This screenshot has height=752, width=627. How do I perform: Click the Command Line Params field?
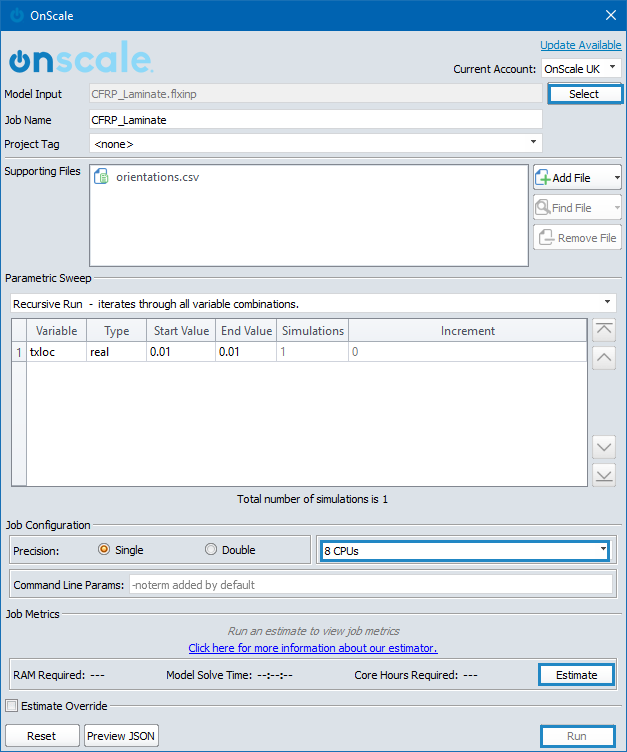point(371,585)
